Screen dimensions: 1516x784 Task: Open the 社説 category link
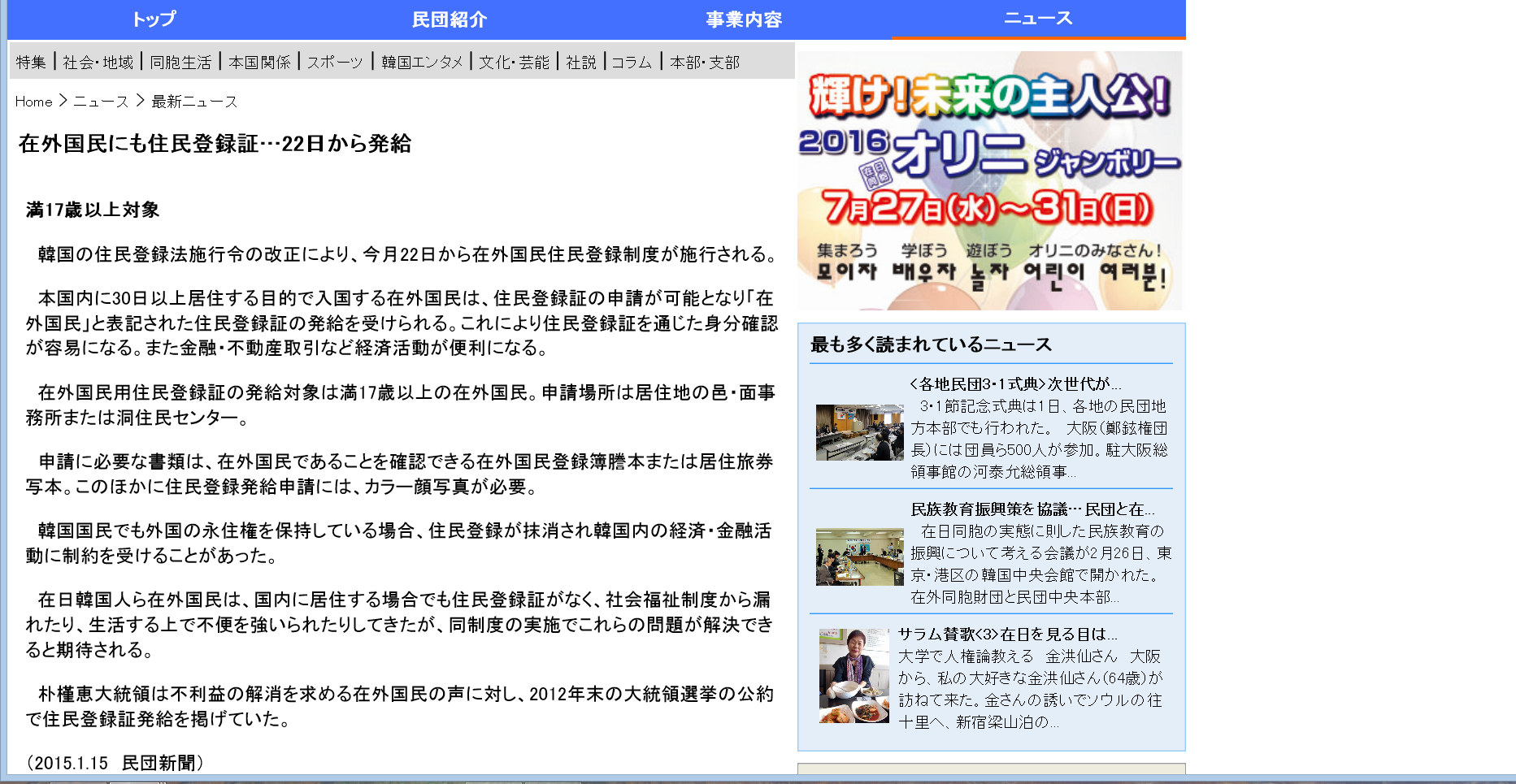point(582,62)
